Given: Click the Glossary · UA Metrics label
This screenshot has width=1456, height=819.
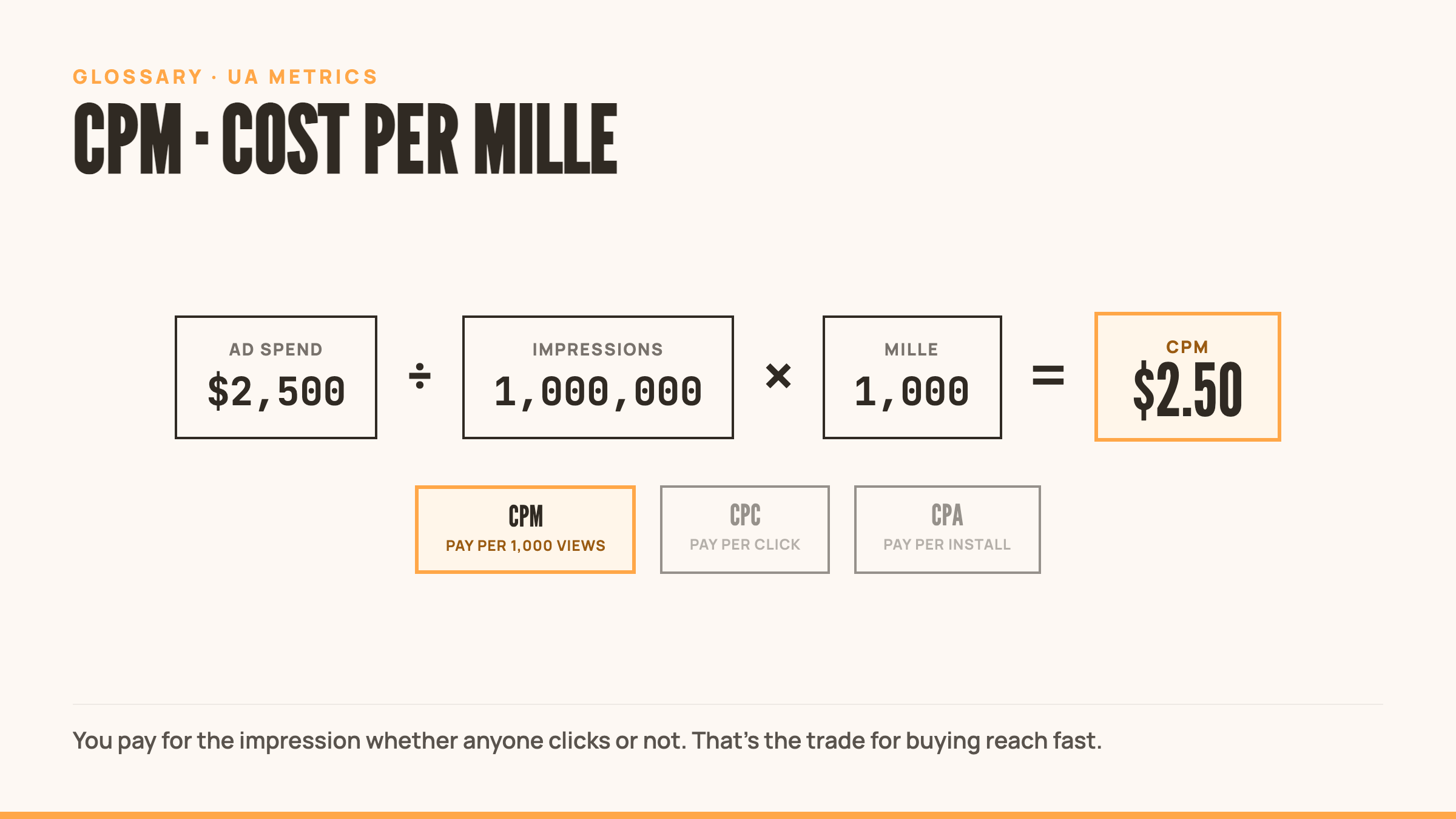Looking at the screenshot, I should tap(225, 77).
